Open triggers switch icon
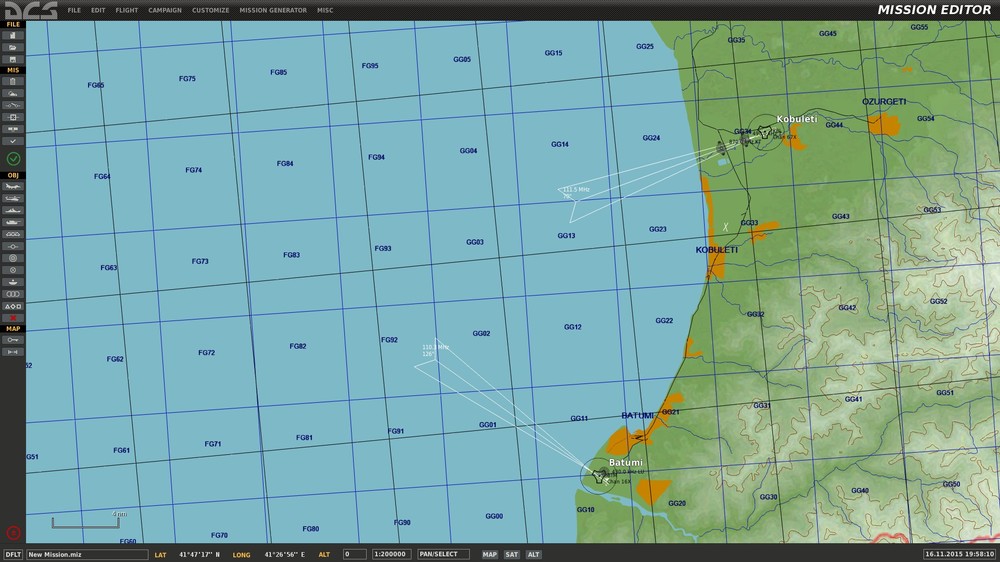This screenshot has height=562, width=1000. [13, 105]
